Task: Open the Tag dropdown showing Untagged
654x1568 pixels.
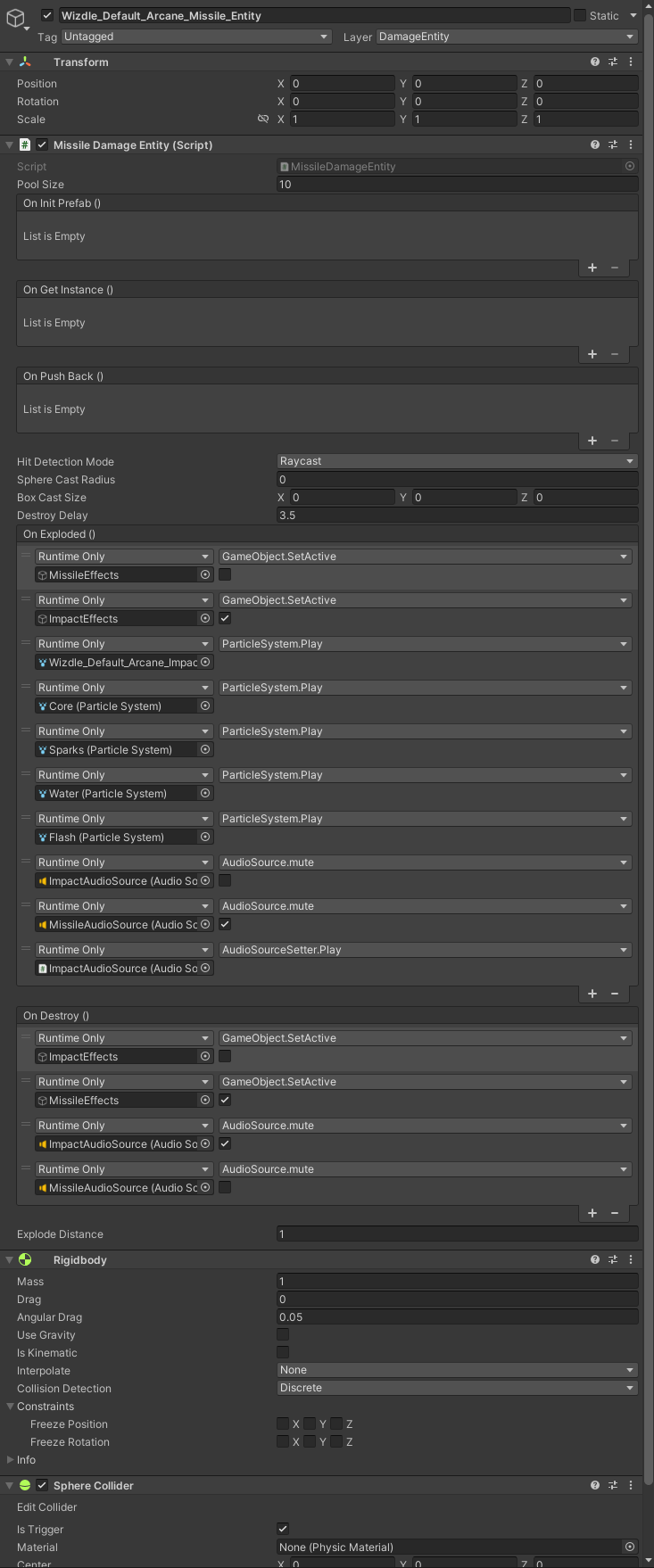Action: tap(195, 37)
